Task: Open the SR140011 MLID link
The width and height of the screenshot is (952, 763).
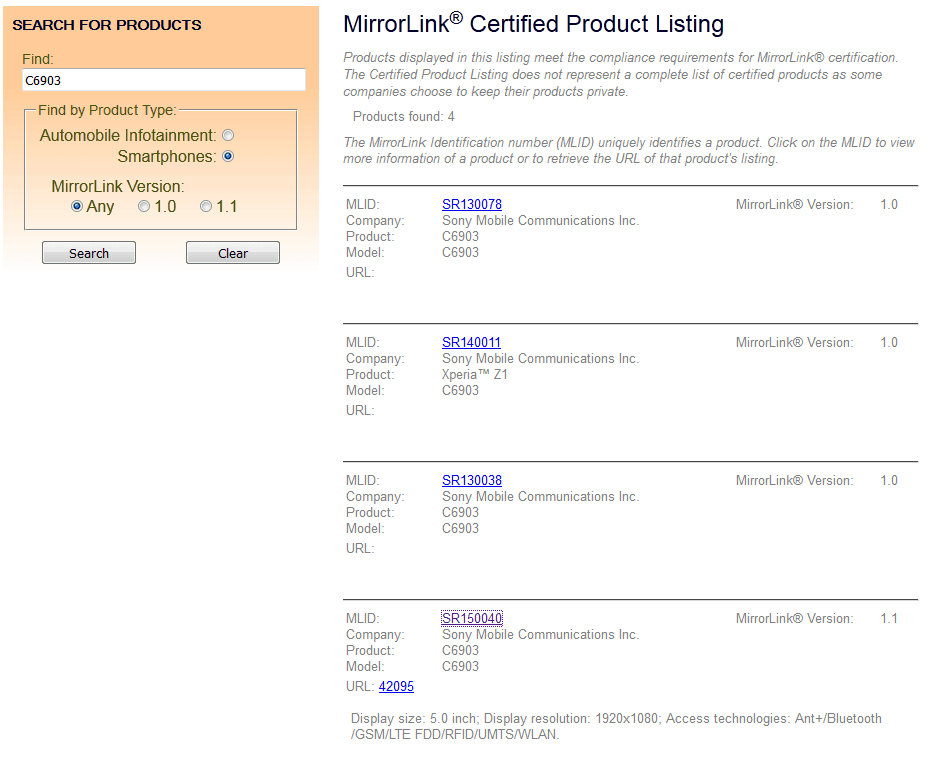Action: coord(471,342)
